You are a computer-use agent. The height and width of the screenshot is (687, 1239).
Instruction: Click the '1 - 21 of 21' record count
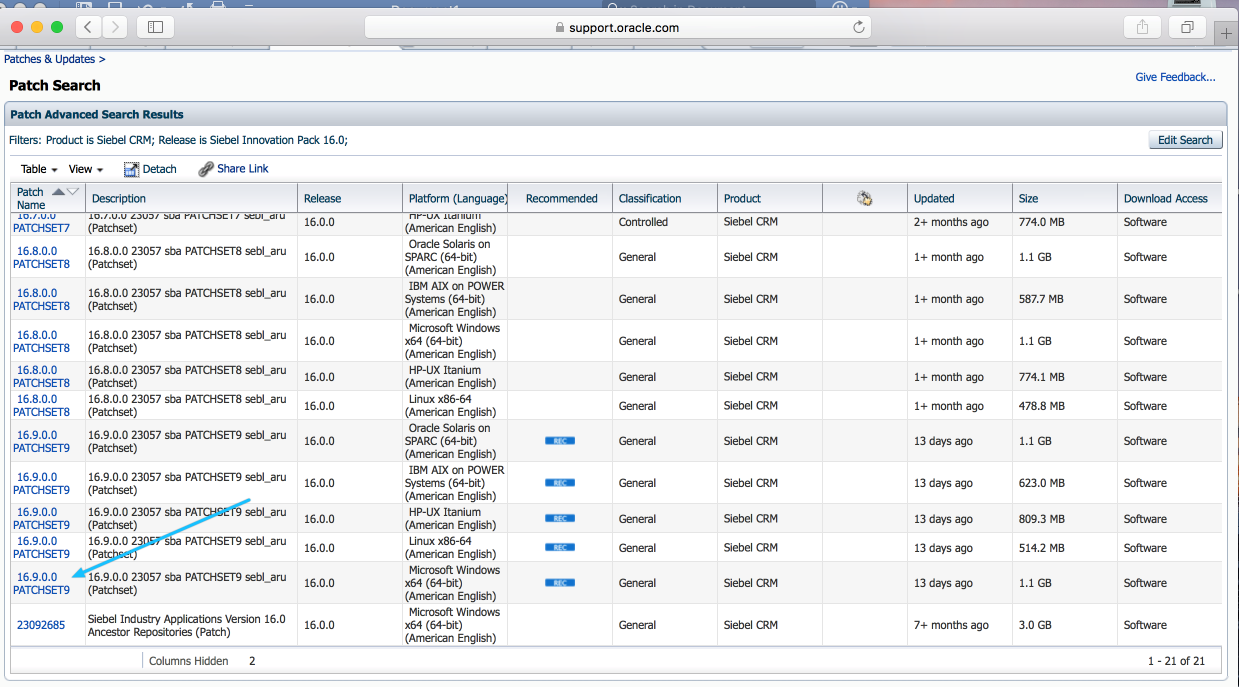pos(1177,661)
